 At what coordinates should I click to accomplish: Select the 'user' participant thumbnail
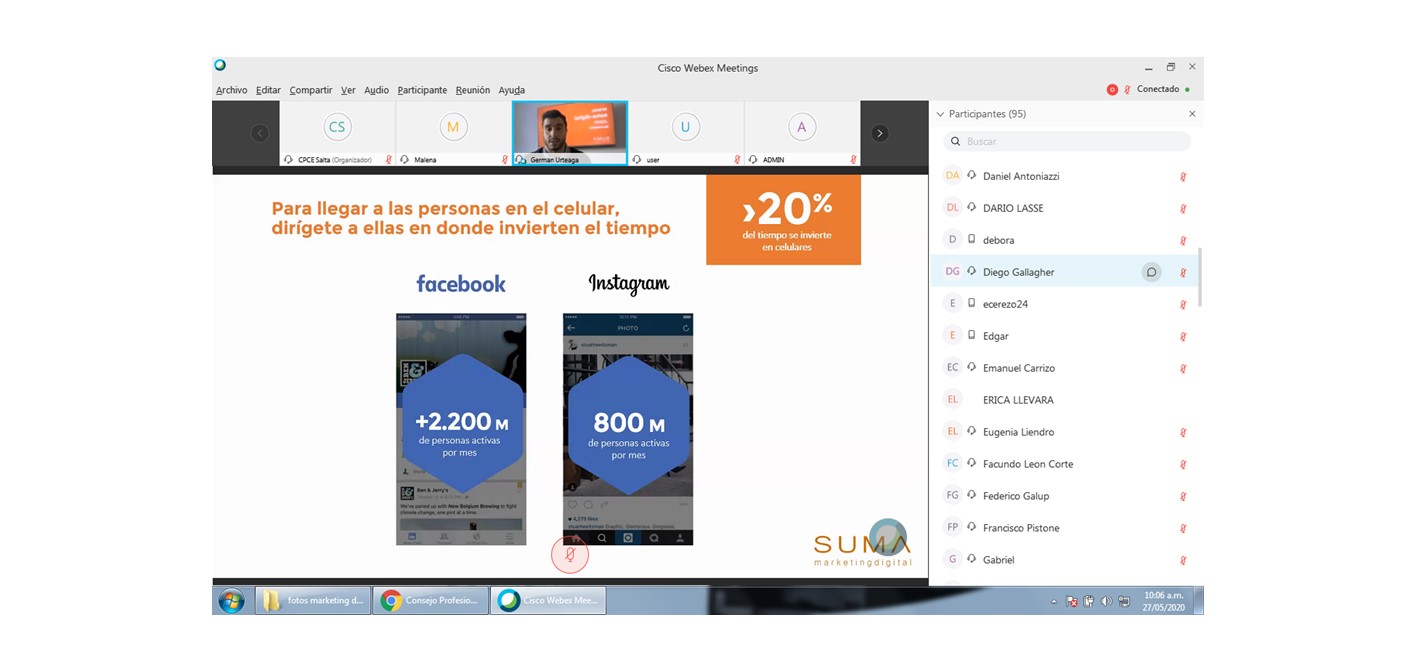click(685, 133)
